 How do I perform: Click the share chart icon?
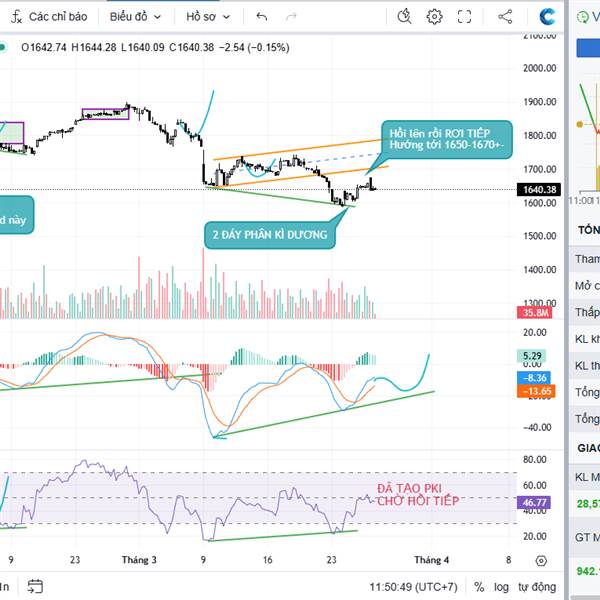[504, 17]
